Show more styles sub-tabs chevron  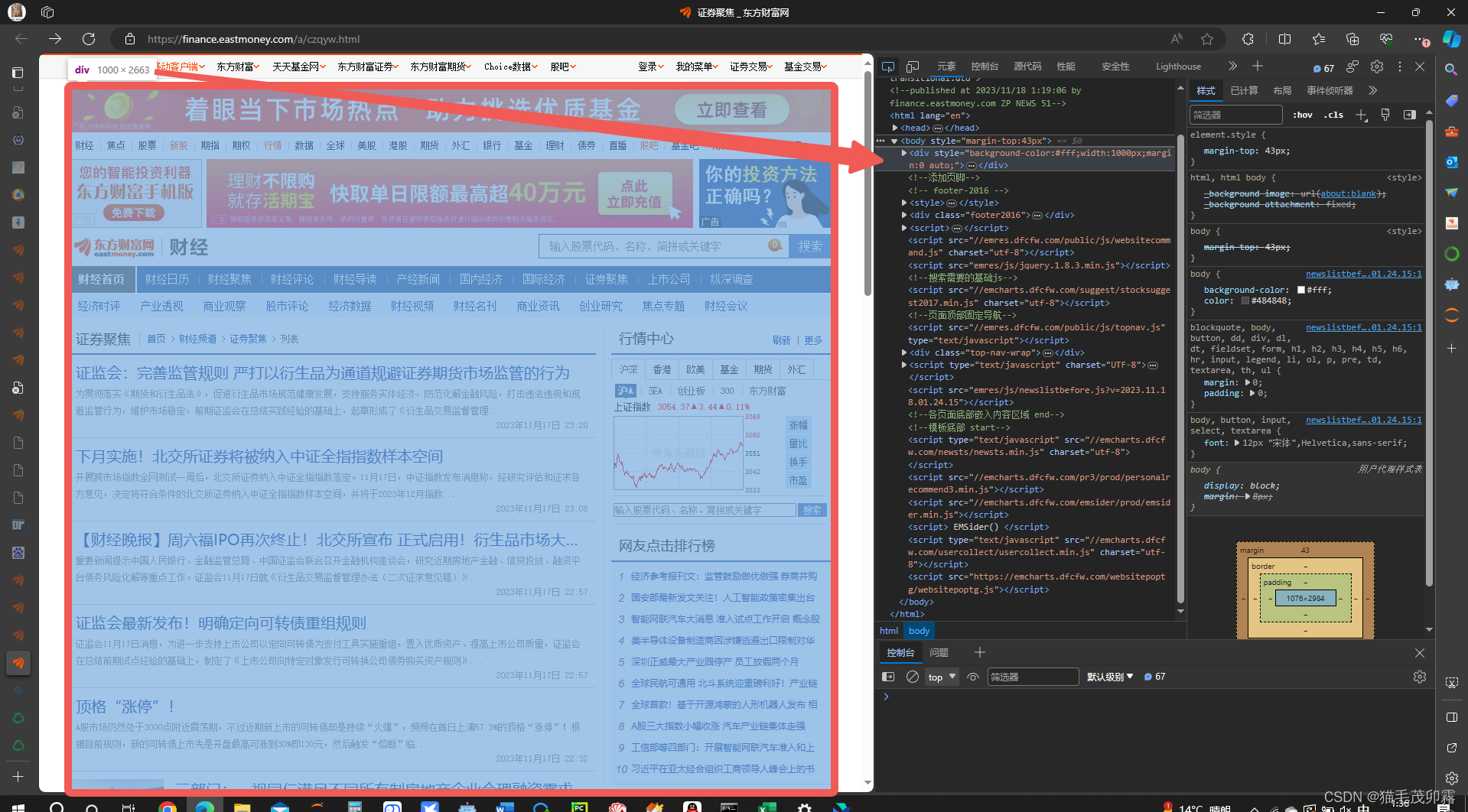click(1373, 90)
